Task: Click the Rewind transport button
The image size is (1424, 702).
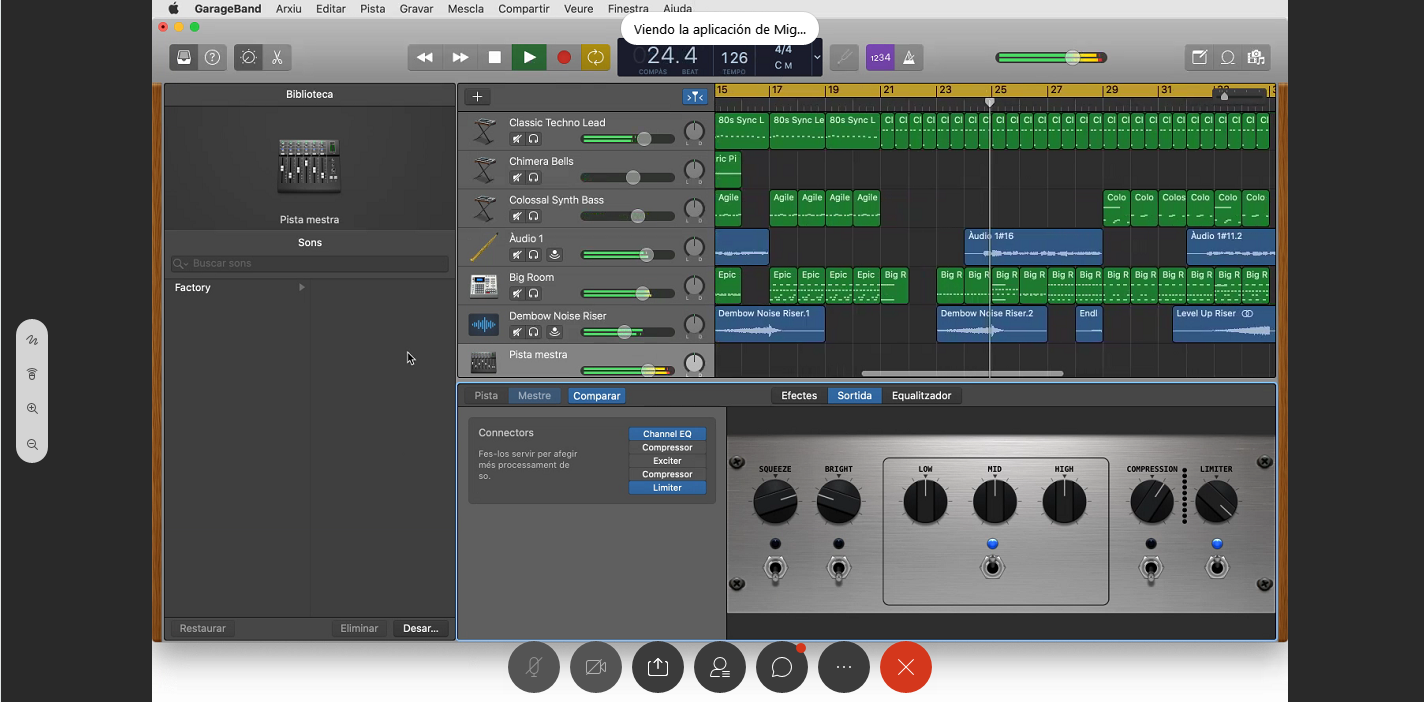Action: [425, 57]
